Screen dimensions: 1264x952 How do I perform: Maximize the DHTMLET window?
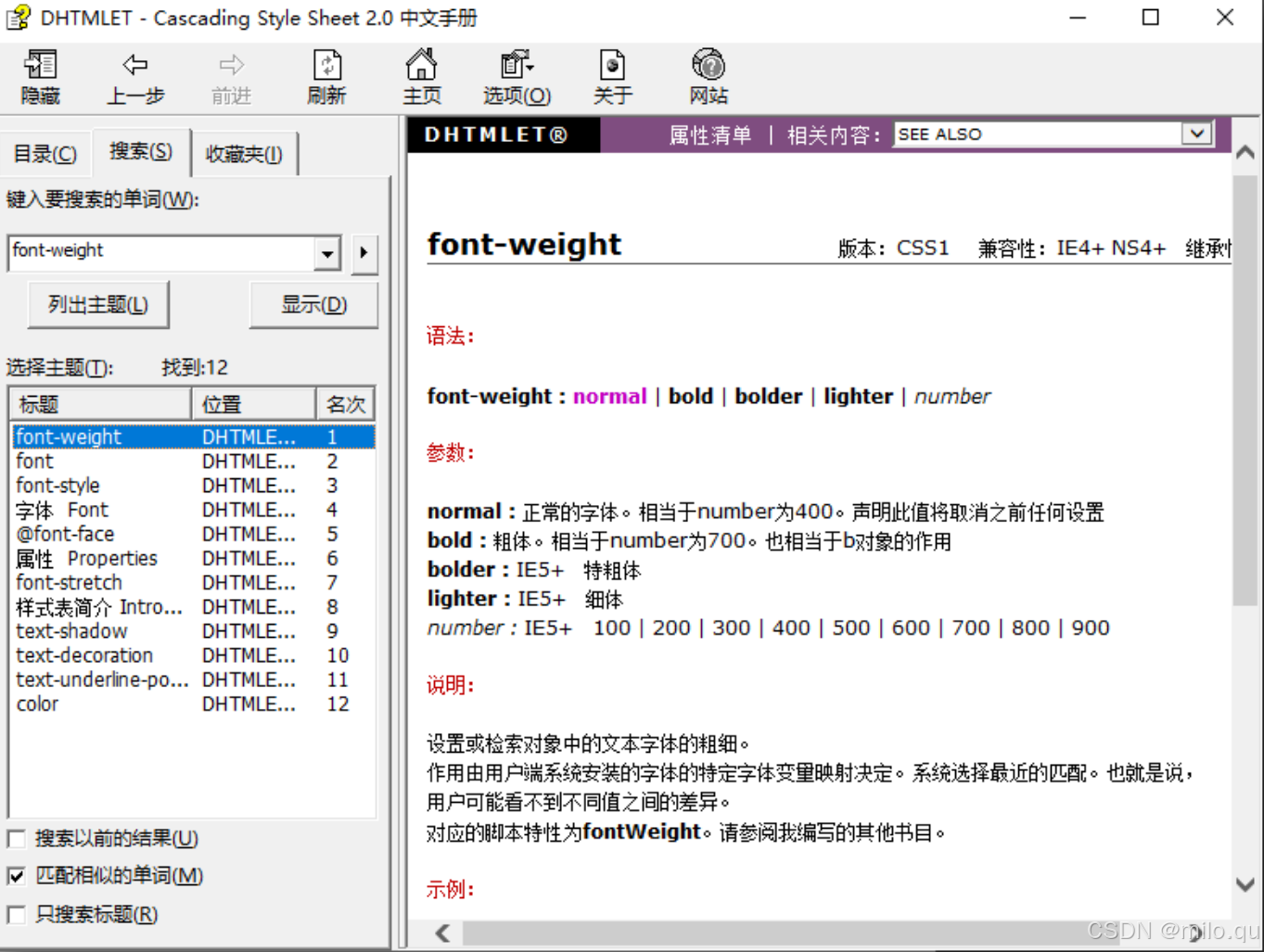point(1151,18)
